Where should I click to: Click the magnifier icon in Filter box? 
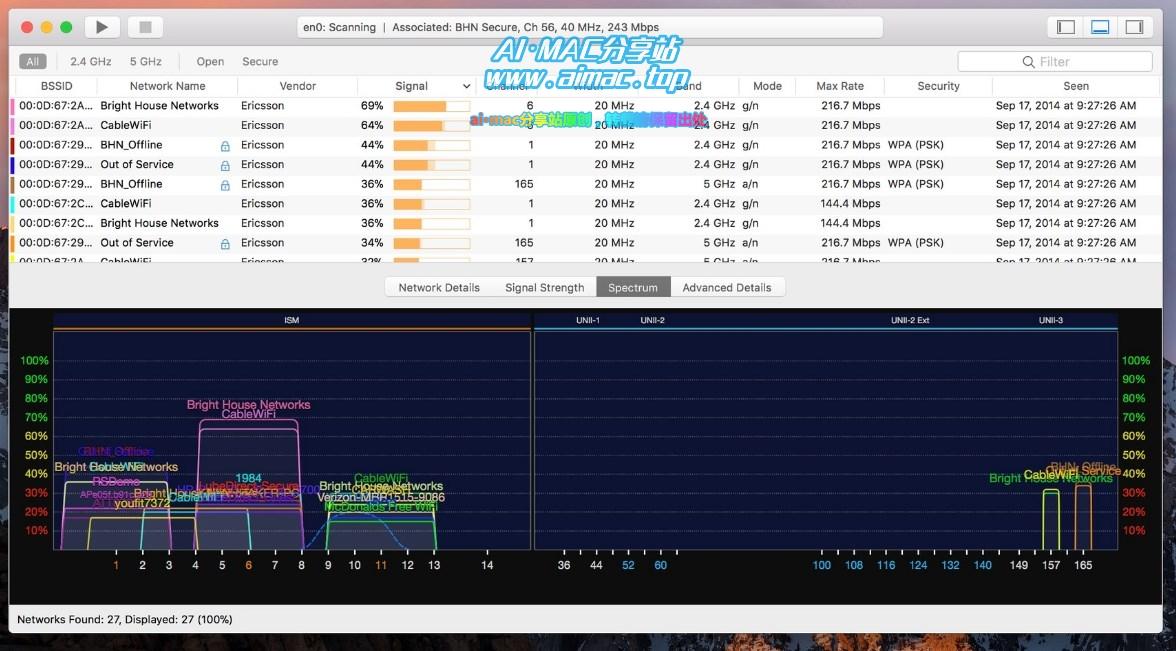1028,62
